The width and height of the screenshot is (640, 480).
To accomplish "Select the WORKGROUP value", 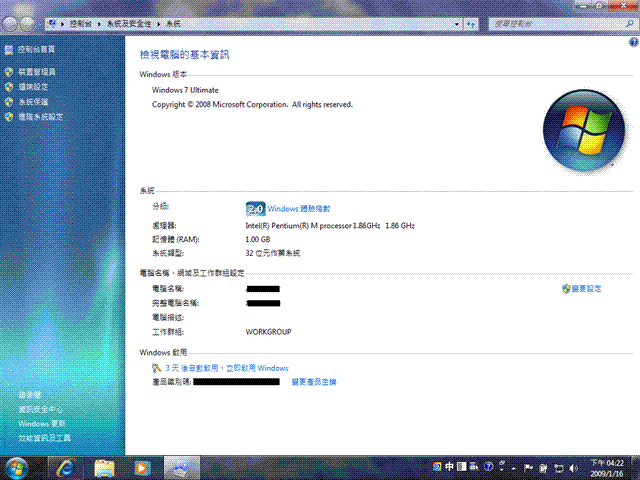I will pyautogui.click(x=268, y=332).
